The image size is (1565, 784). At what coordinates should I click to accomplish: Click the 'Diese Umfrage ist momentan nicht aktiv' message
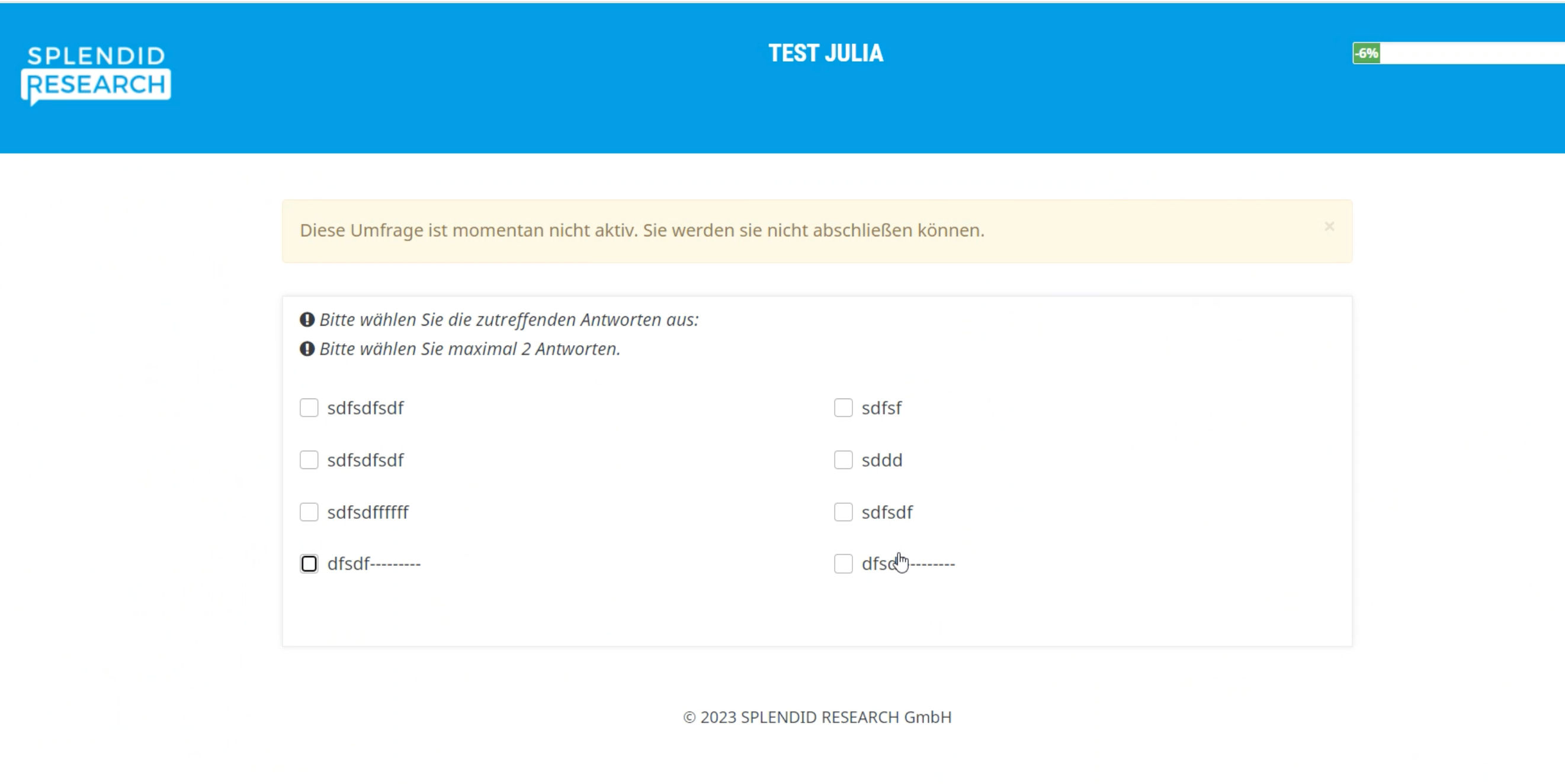(642, 230)
